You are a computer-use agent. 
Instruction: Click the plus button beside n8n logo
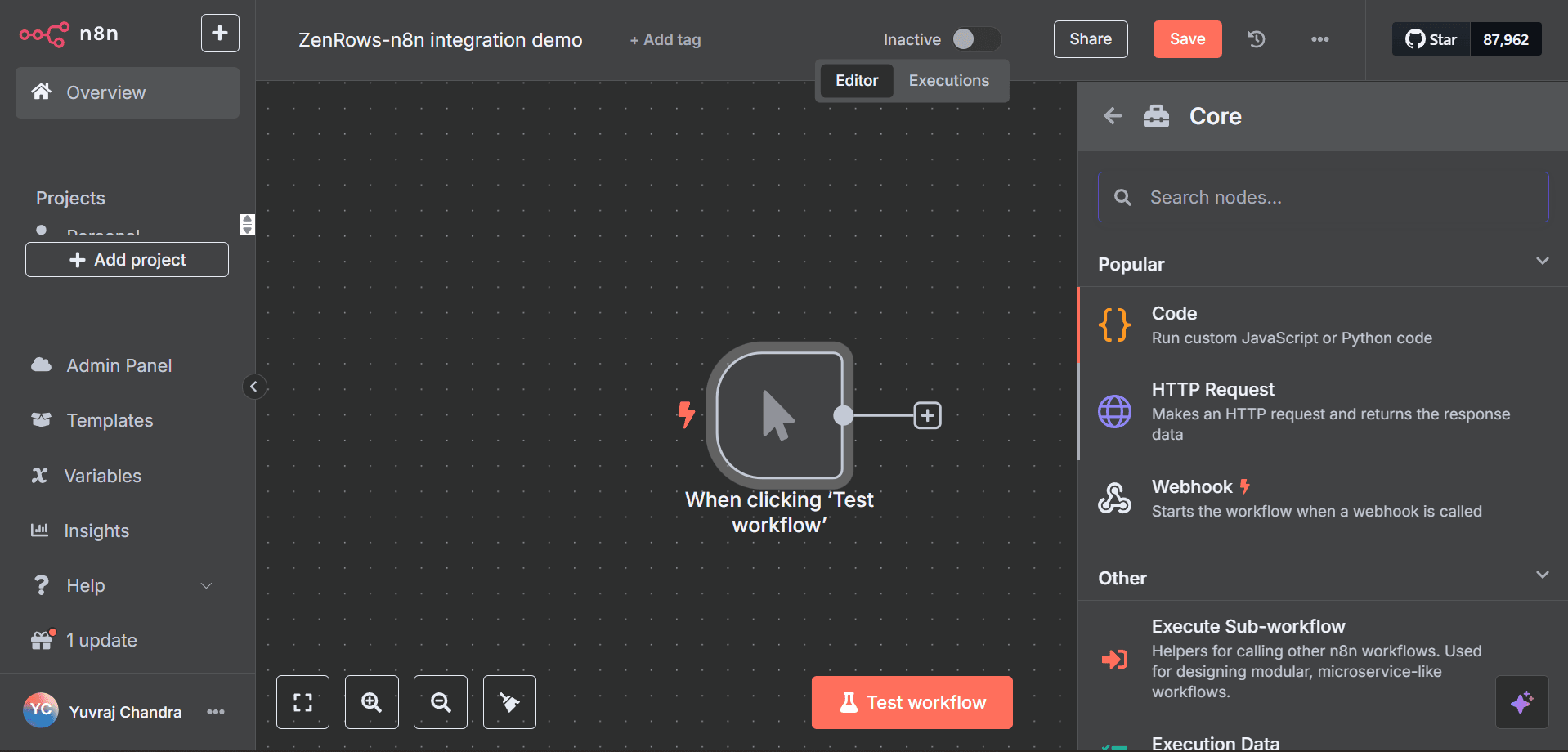point(220,33)
